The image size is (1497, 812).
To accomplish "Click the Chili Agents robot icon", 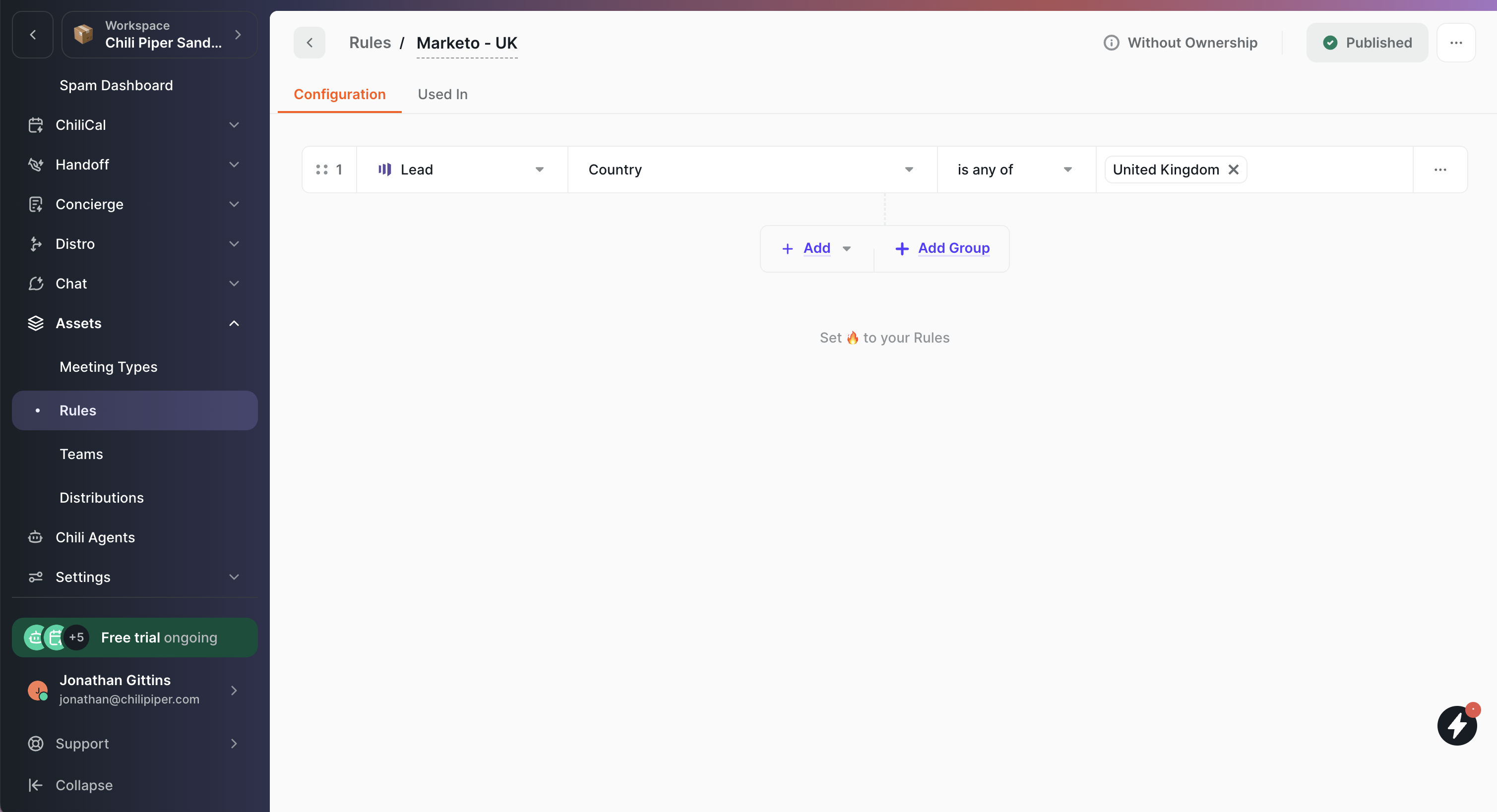I will point(35,537).
